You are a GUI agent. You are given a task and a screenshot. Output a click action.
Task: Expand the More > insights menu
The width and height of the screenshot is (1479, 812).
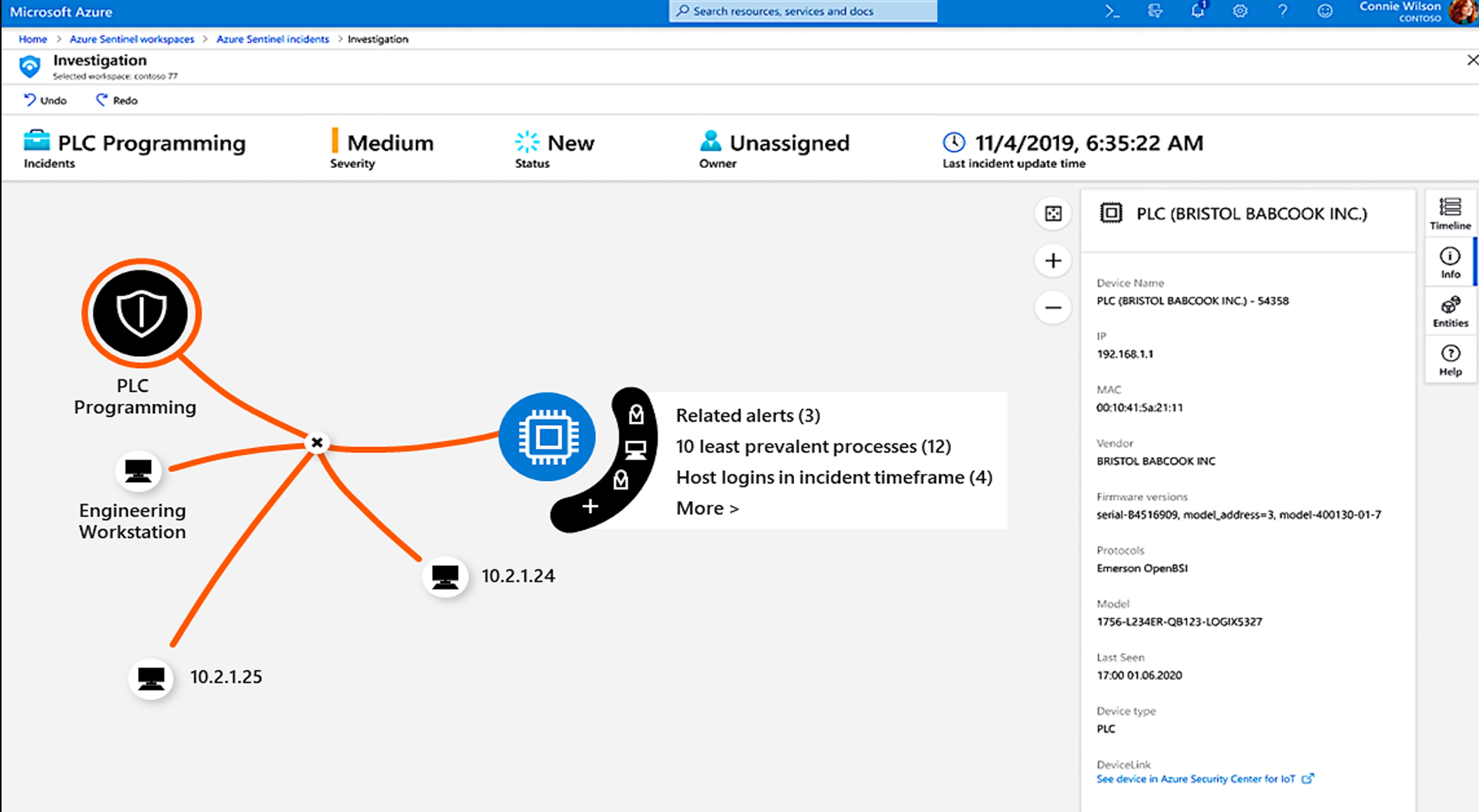point(707,508)
